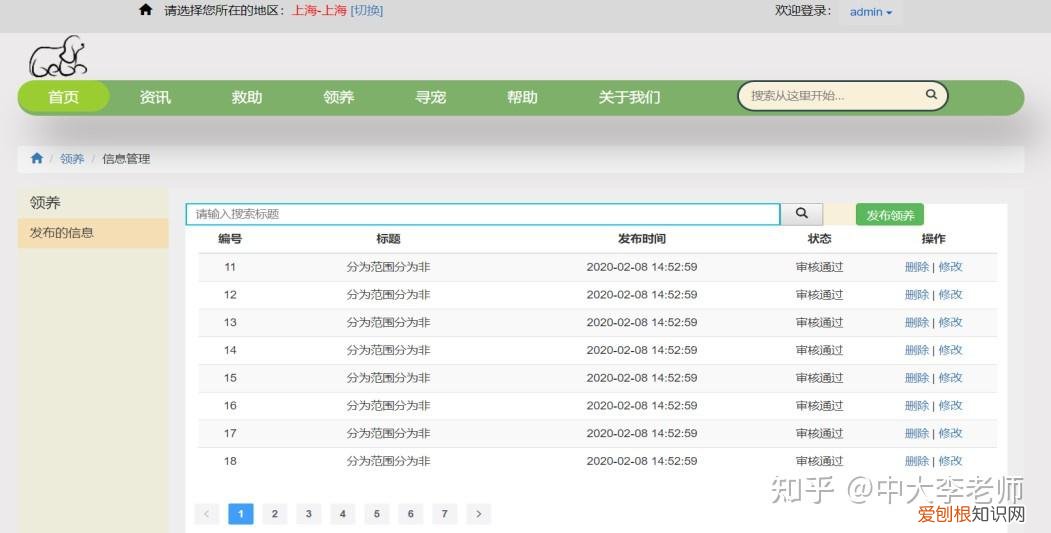Go to pagination page 4
Screen dimensions: 1051x533
[x=343, y=514]
